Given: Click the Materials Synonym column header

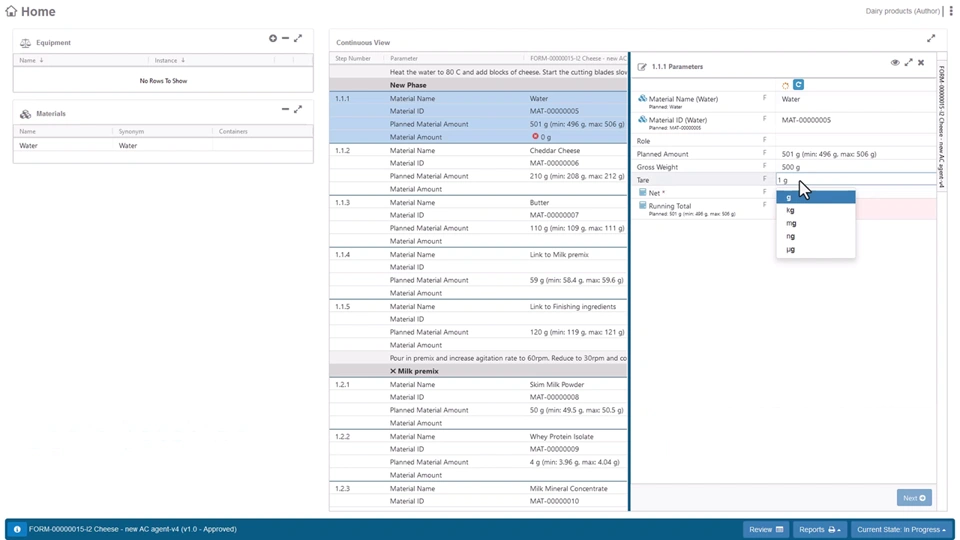Looking at the screenshot, I should [x=131, y=132].
